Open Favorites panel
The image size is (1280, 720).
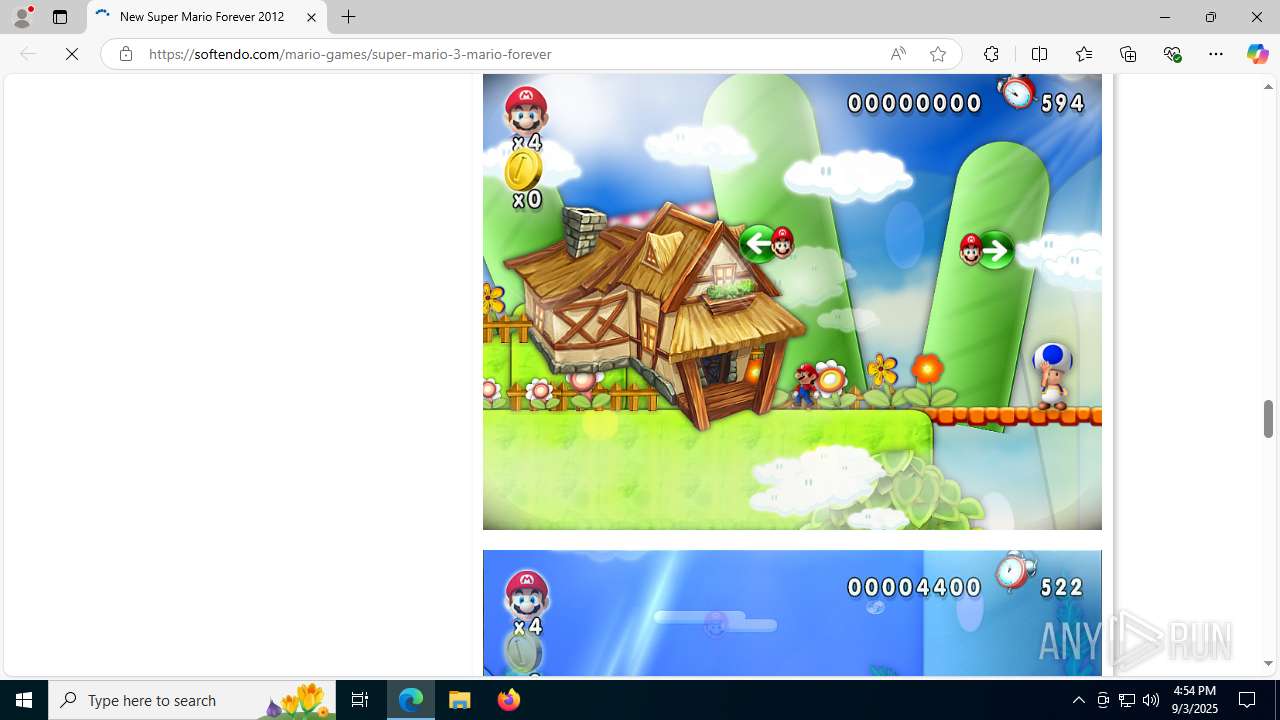pyautogui.click(x=1083, y=54)
